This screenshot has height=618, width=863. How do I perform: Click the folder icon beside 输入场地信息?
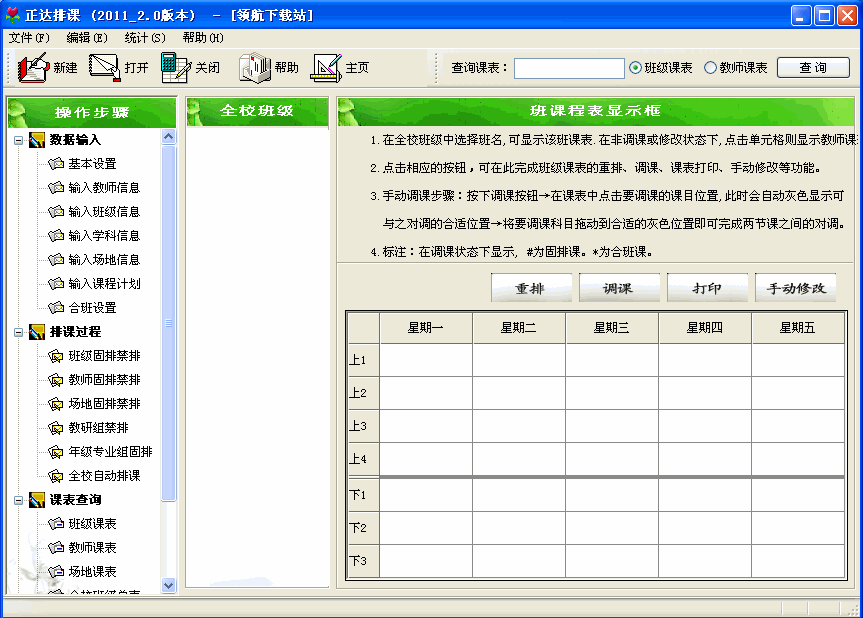tap(56, 260)
